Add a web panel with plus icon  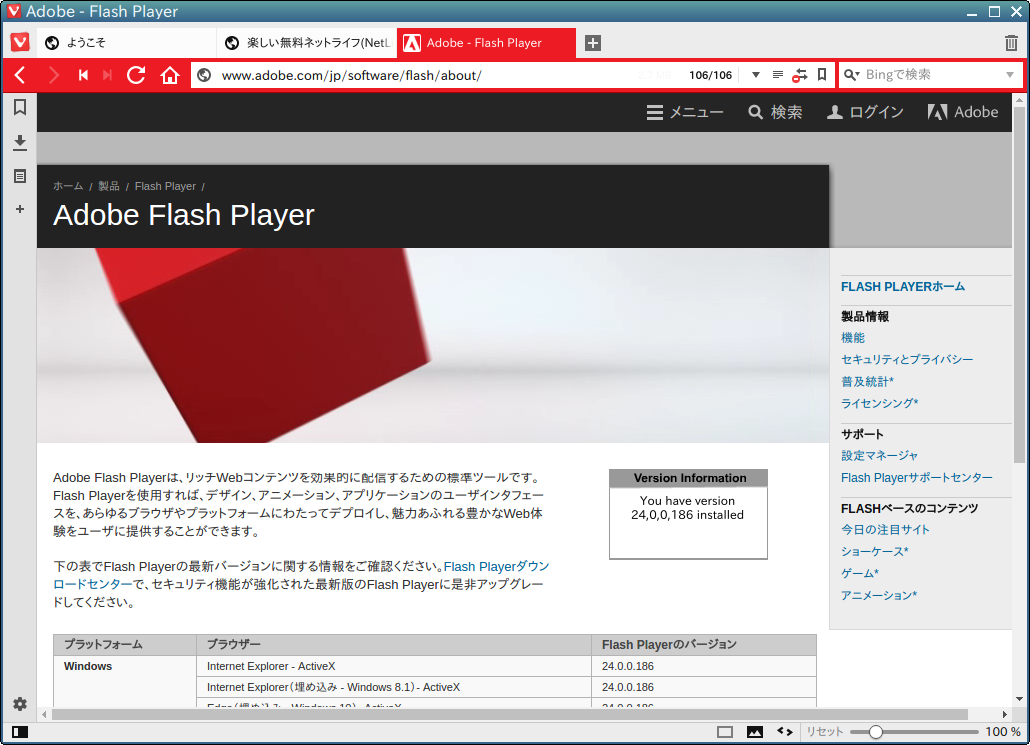(x=20, y=209)
